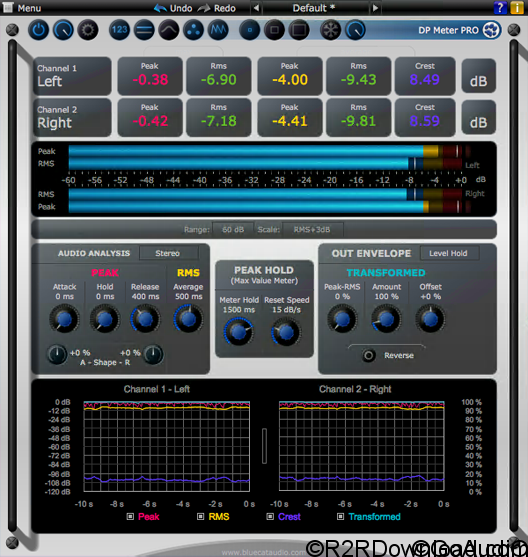Open Channel 2 dB unit selector
The height and width of the screenshot is (557, 528).
click(478, 118)
